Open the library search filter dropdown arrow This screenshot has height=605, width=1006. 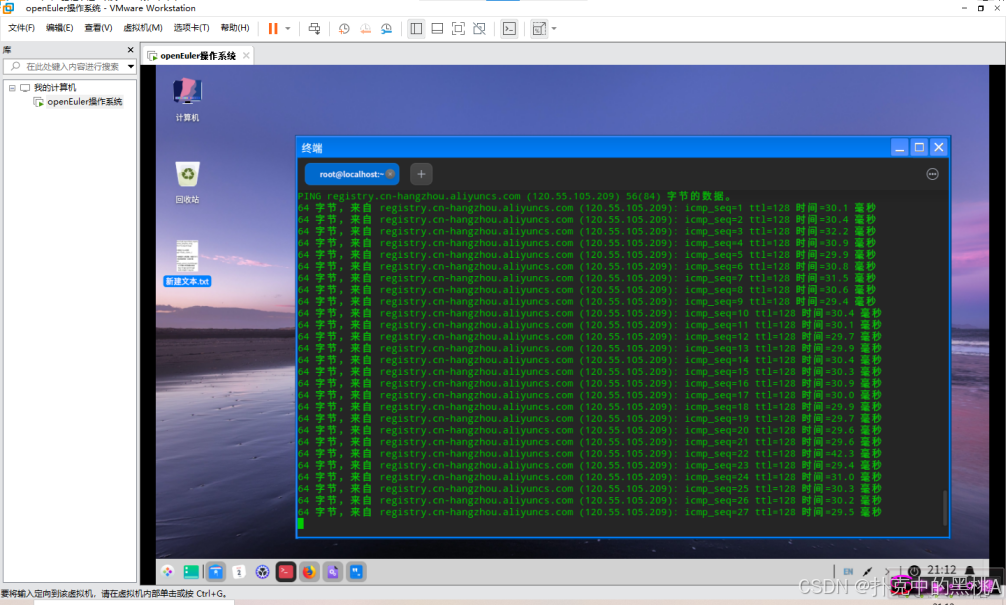131,66
